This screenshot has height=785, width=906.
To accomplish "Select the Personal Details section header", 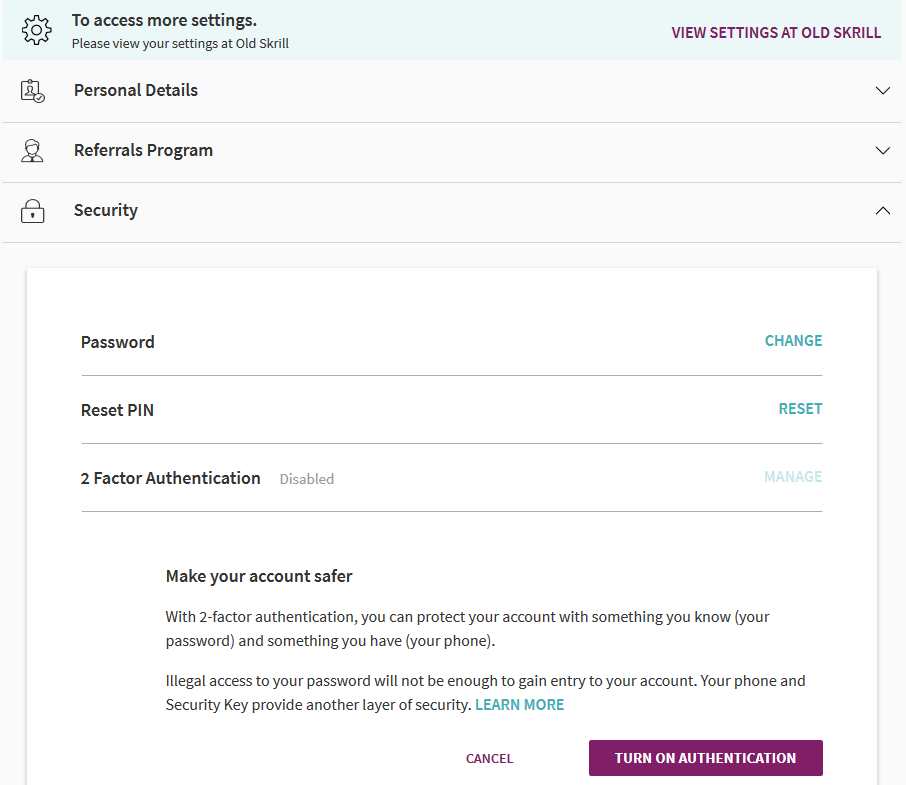I will click(x=136, y=91).
